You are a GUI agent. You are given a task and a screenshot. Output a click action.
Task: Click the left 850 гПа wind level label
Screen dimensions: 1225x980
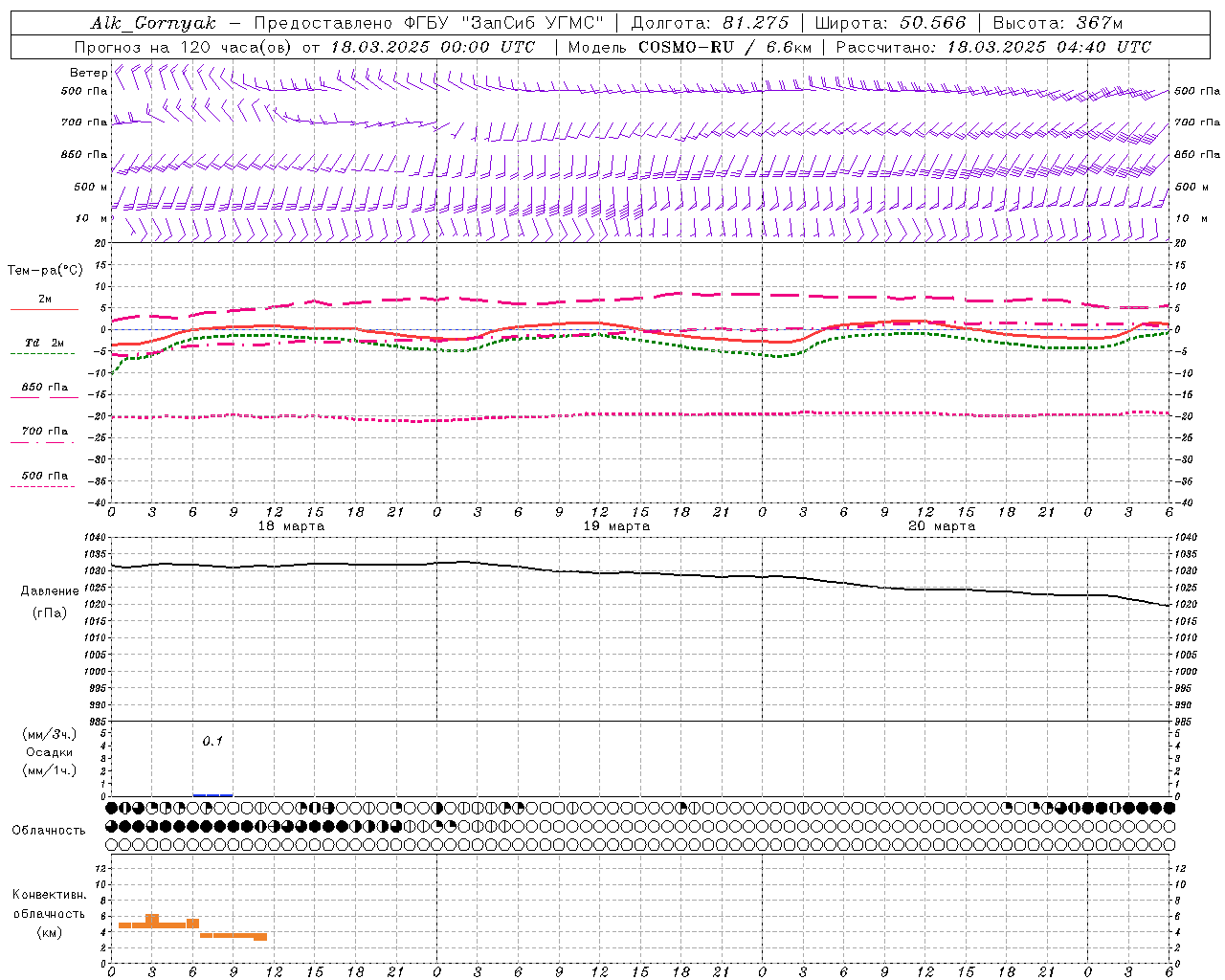click(84, 154)
